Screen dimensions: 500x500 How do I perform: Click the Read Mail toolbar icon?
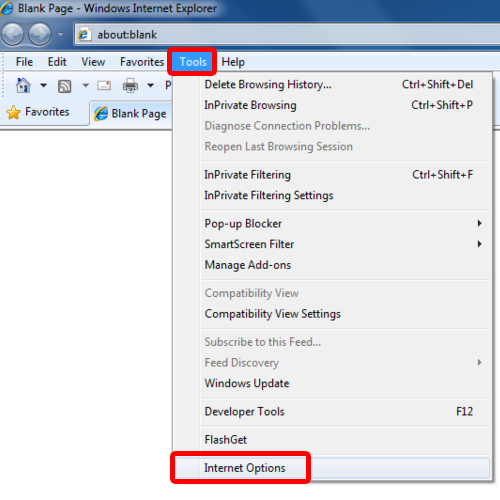tap(104, 86)
